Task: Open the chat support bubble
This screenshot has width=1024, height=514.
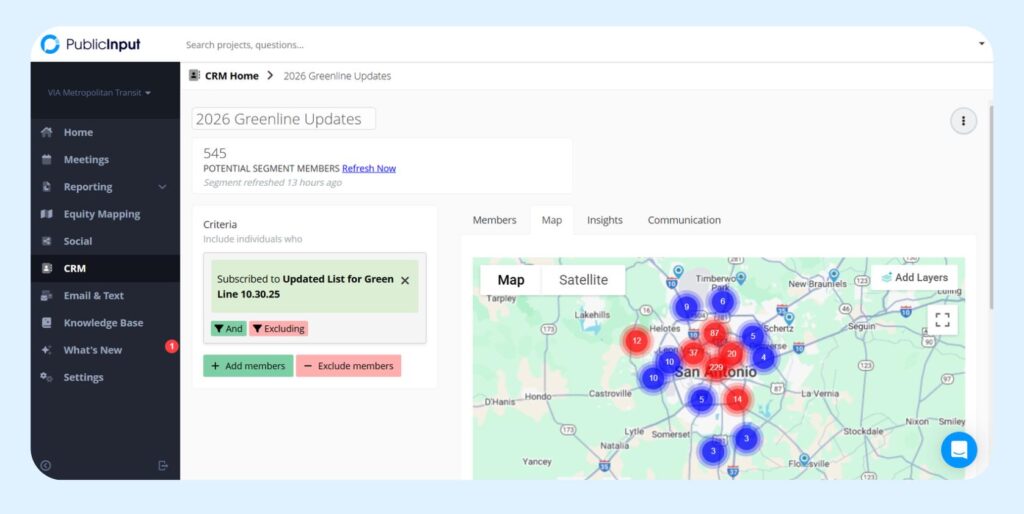Action: (x=958, y=450)
